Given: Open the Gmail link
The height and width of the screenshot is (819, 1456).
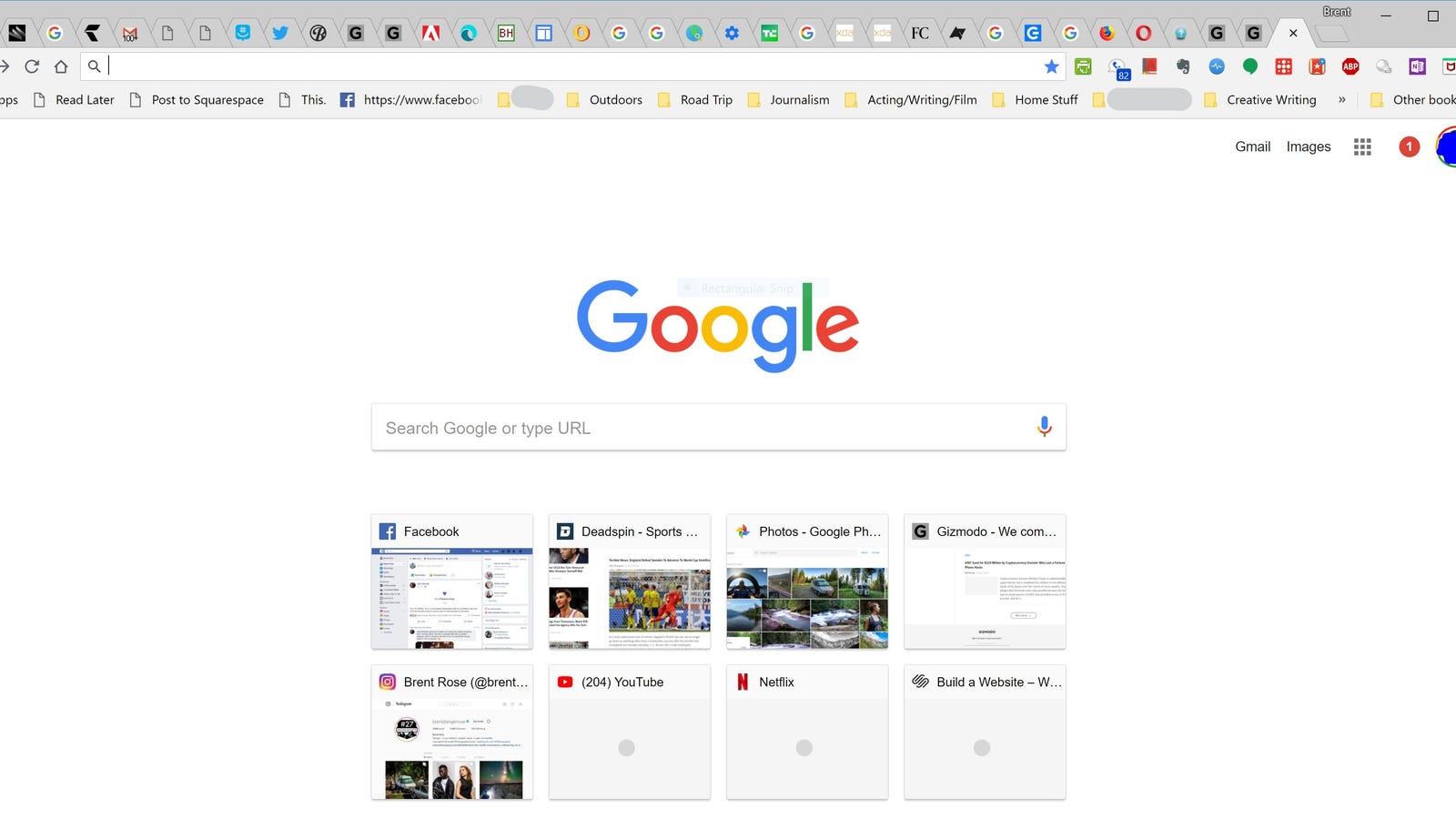Looking at the screenshot, I should coord(1252,147).
